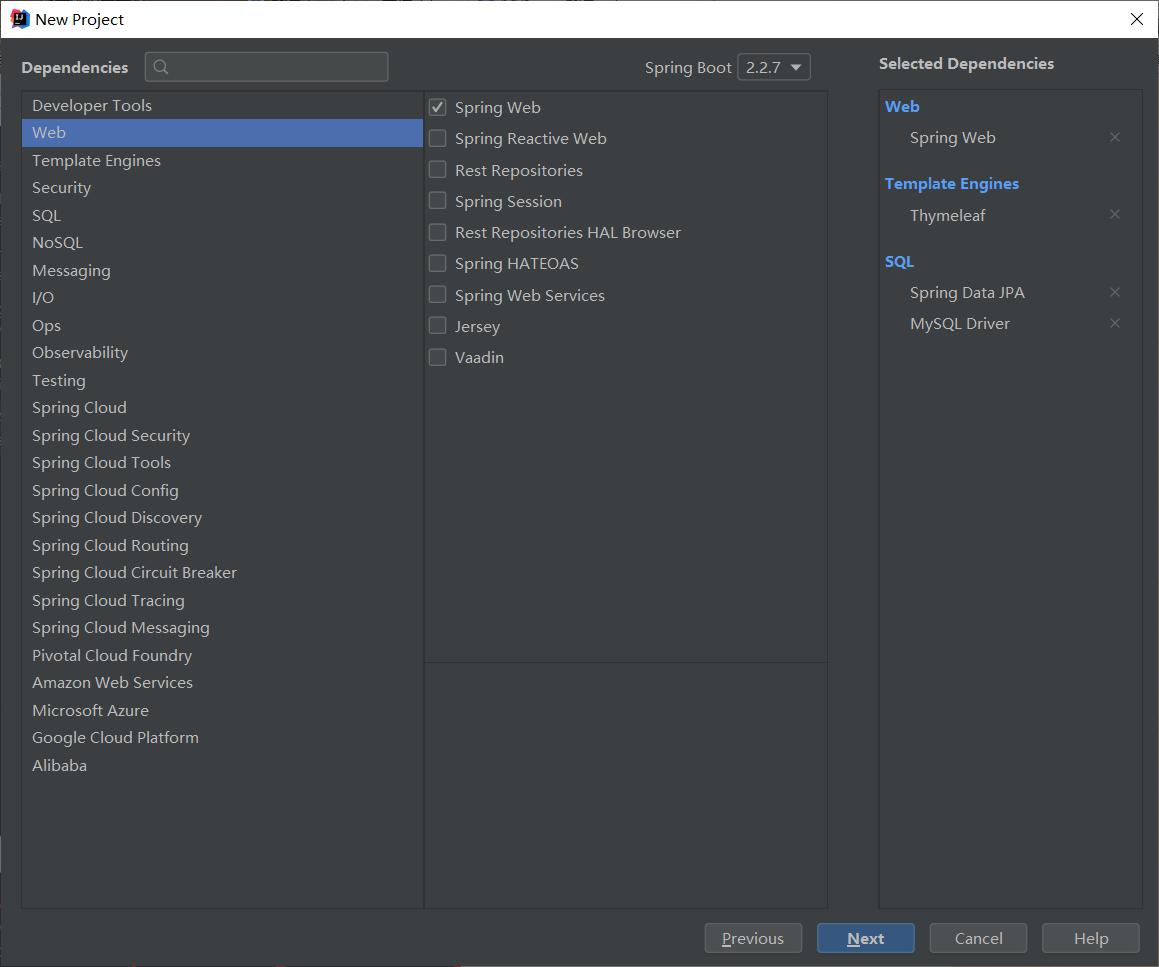The width and height of the screenshot is (1159, 967).
Task: Click Template Engines heading in Selected Dependencies
Action: click(x=951, y=183)
